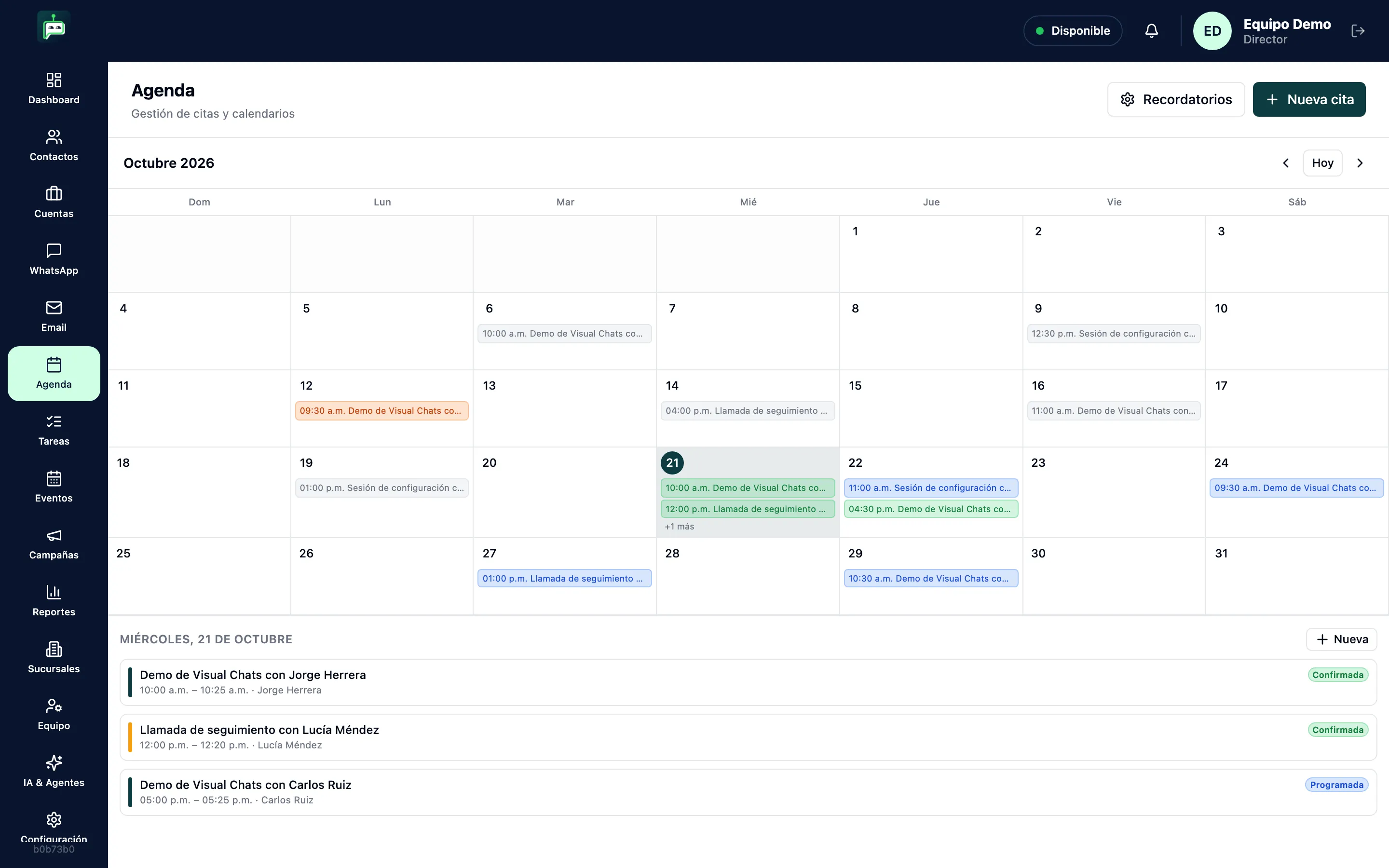Viewport: 1389px width, 868px height.
Task: Open Recordatorios settings button
Action: [1175, 99]
